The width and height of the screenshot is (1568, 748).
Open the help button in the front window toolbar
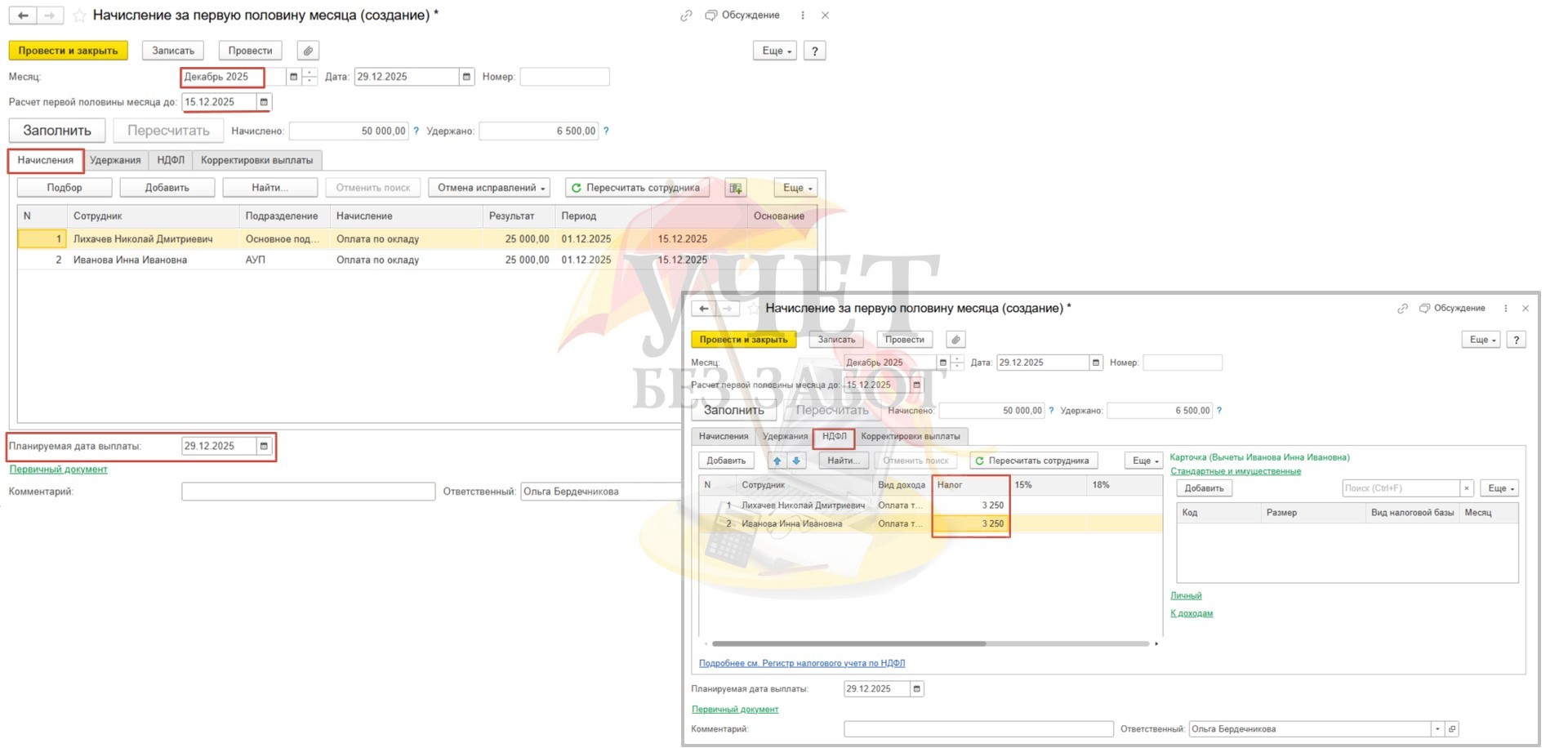1517,340
